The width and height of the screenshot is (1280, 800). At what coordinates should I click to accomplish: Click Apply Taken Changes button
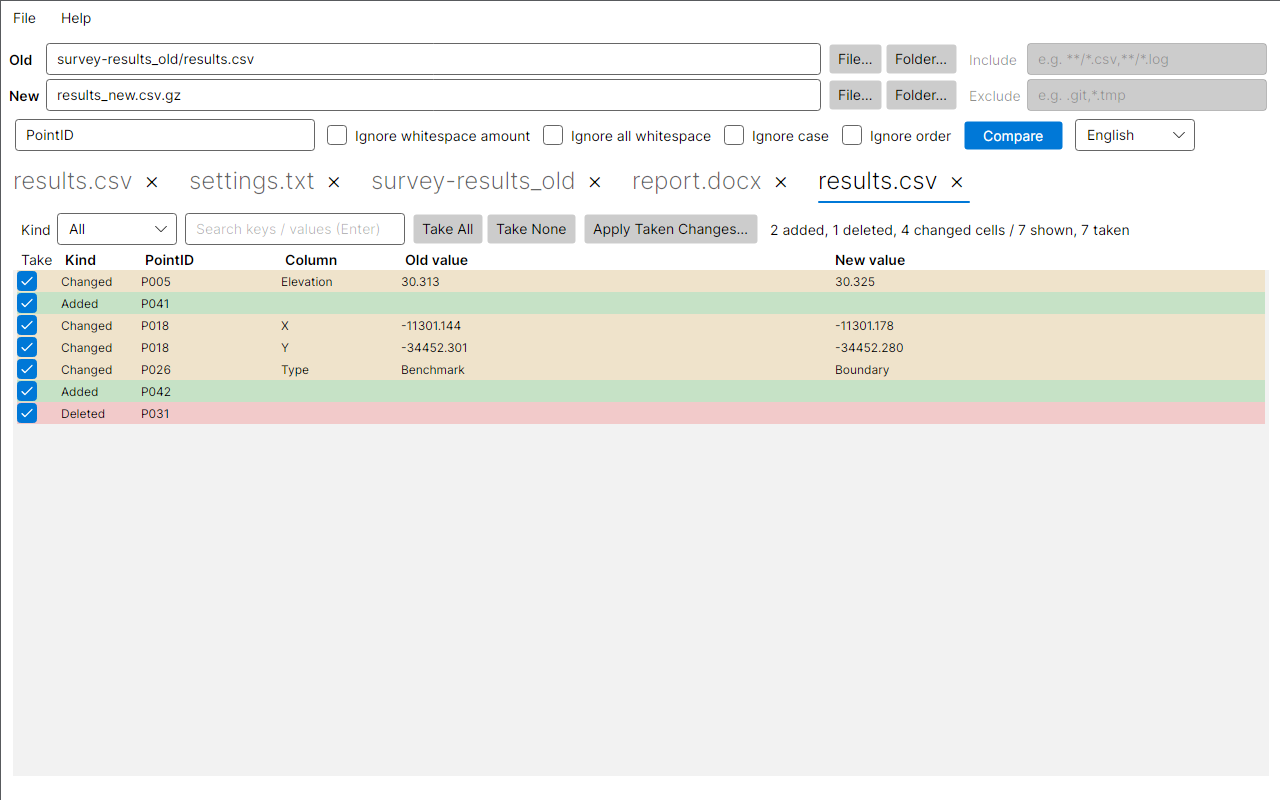click(x=671, y=229)
